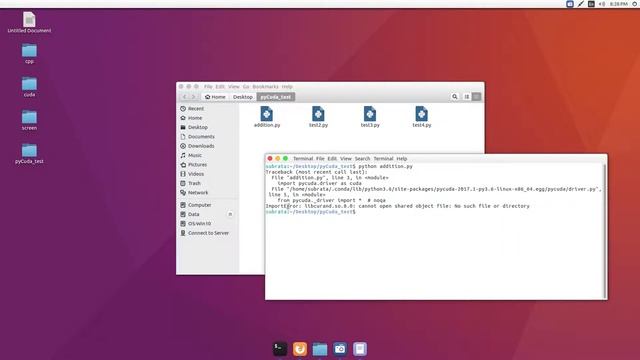Open the Terminal icon in the dock
640x360 pixels.
tap(280, 349)
